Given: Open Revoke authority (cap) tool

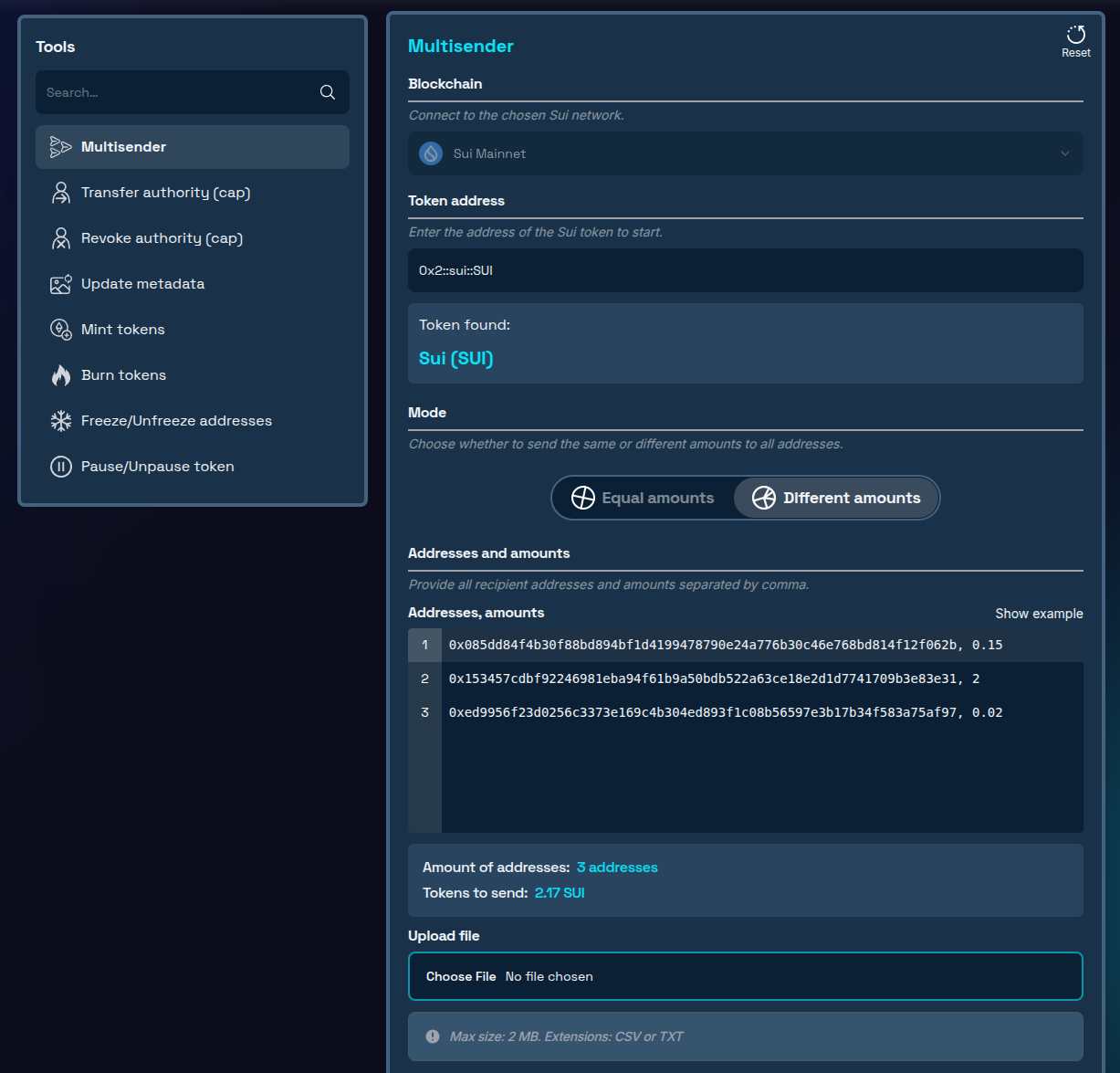Looking at the screenshot, I should (x=193, y=238).
